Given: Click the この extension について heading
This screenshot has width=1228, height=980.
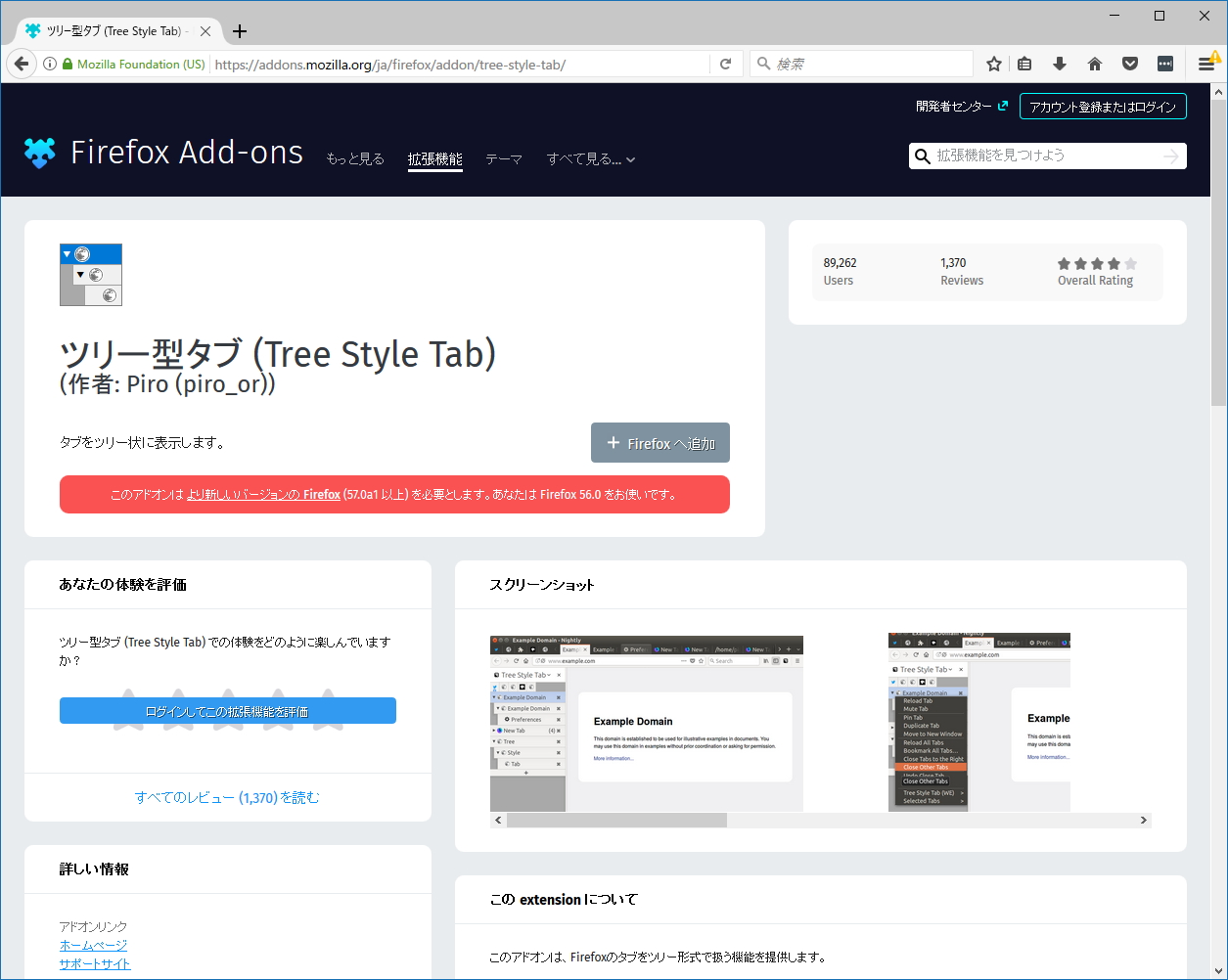Looking at the screenshot, I should [x=564, y=900].
